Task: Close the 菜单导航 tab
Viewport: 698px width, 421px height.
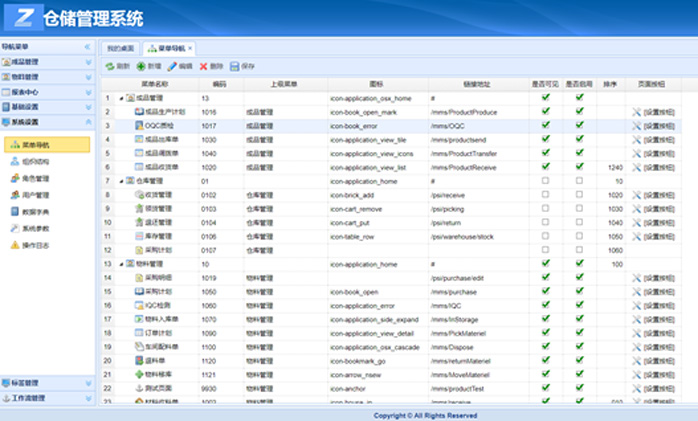Action: (x=190, y=49)
